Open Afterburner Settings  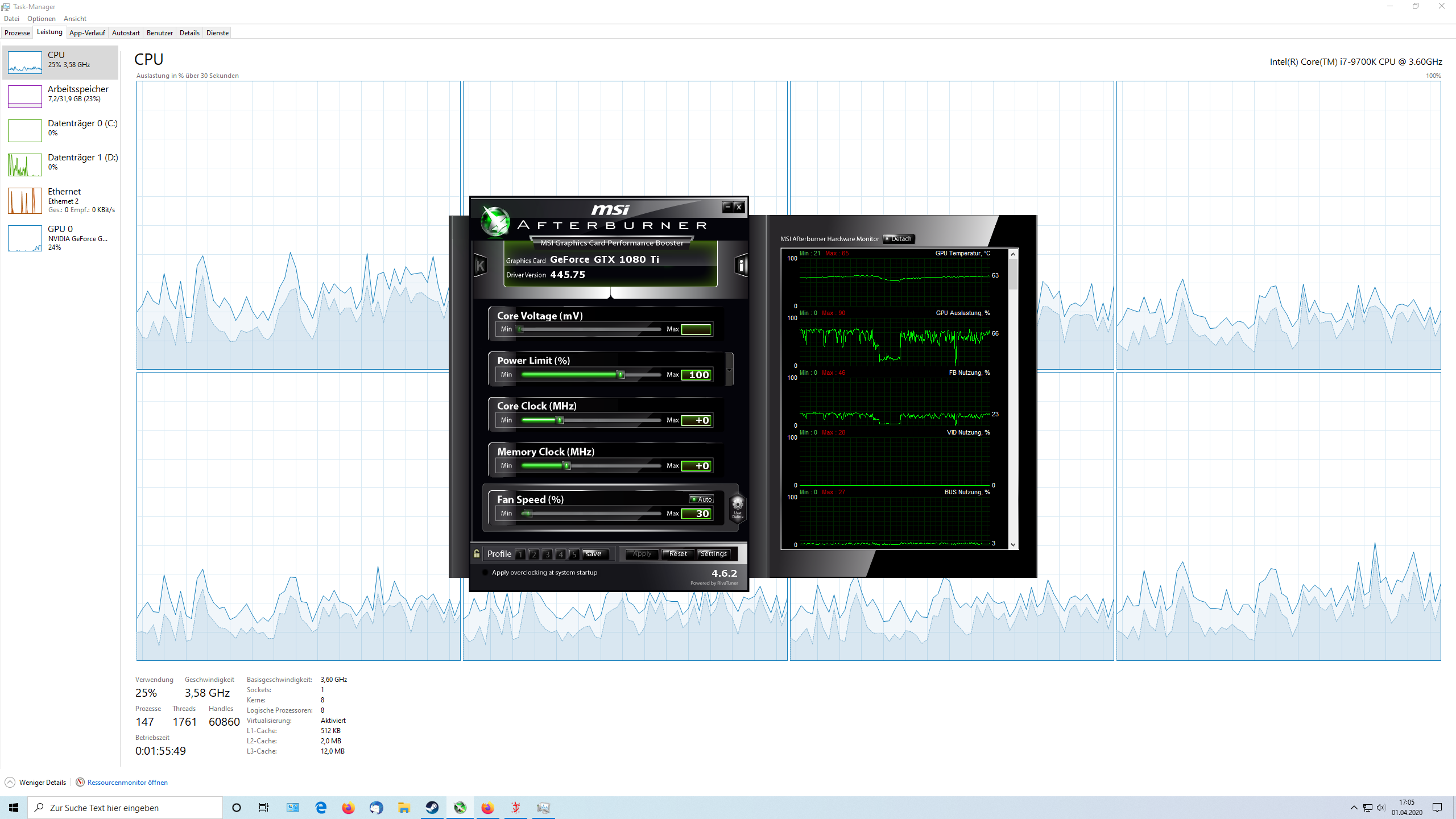(x=714, y=553)
